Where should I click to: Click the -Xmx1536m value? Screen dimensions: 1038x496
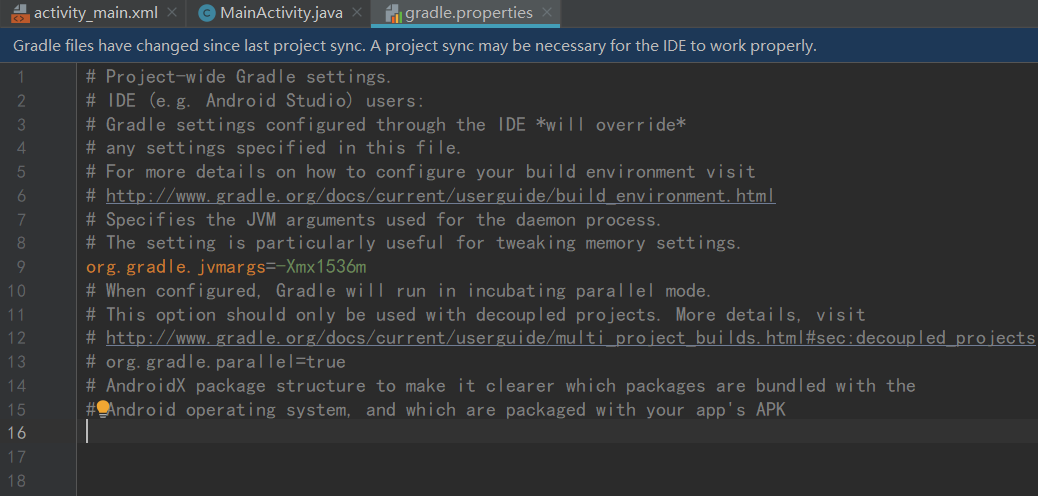tap(320, 267)
